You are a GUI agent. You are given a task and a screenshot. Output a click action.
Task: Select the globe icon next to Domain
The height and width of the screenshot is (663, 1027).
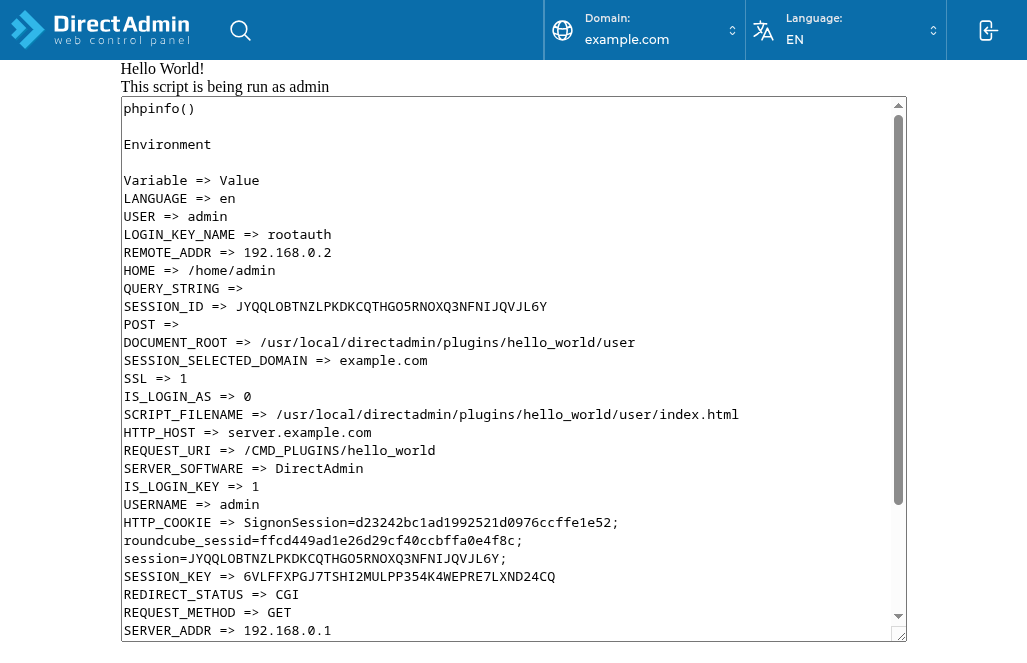click(x=562, y=30)
